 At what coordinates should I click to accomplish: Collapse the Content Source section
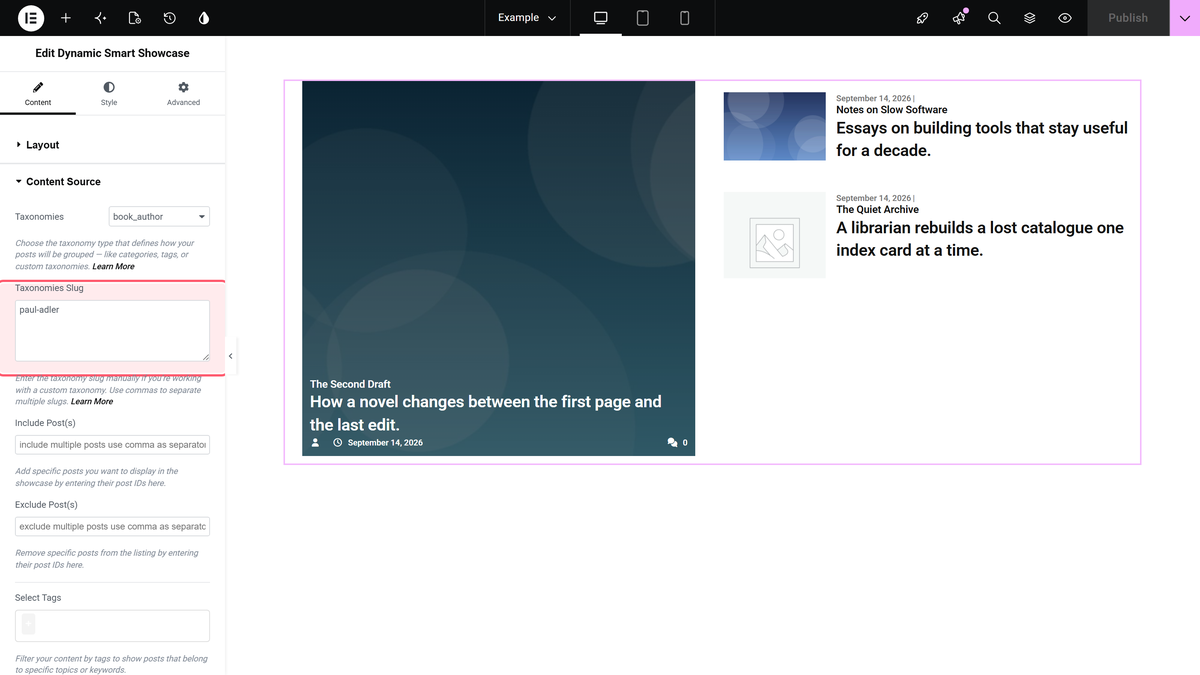(x=112, y=182)
